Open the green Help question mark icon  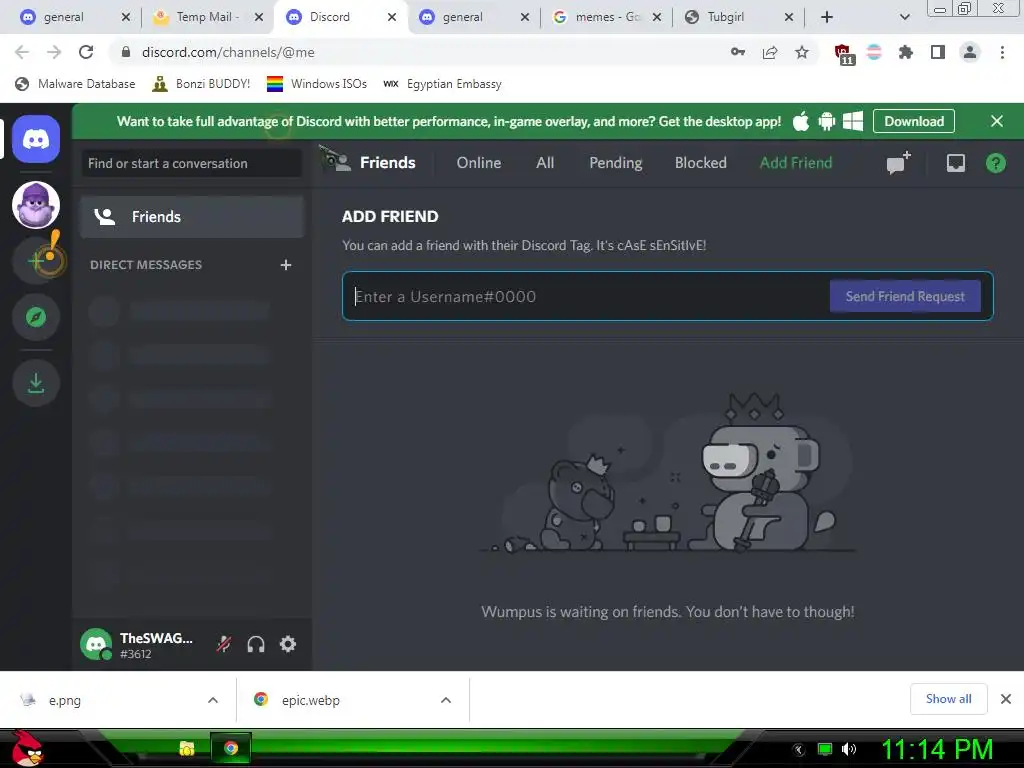coord(995,163)
